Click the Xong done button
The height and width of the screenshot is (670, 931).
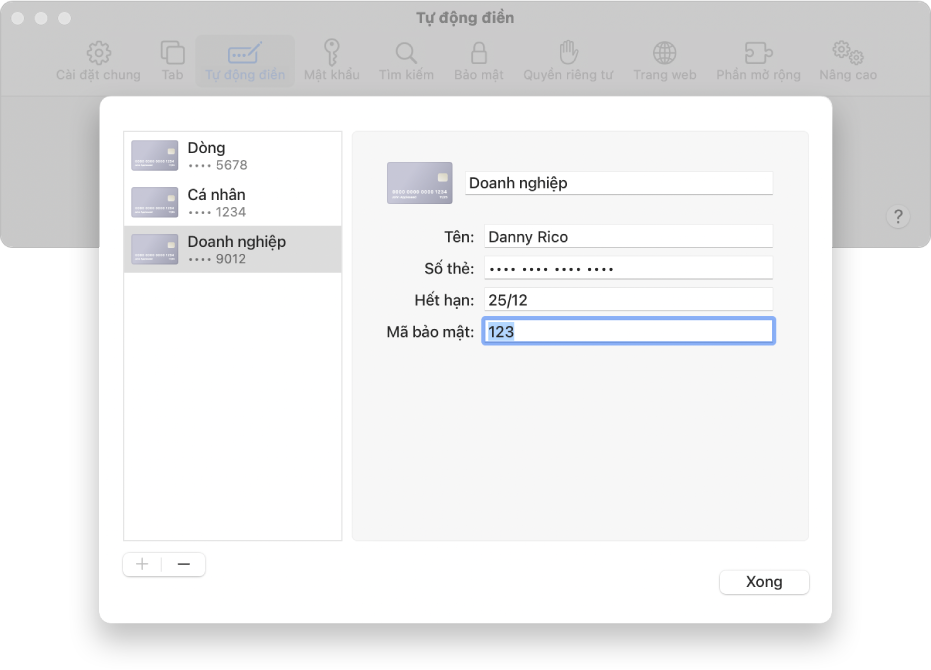click(x=764, y=582)
